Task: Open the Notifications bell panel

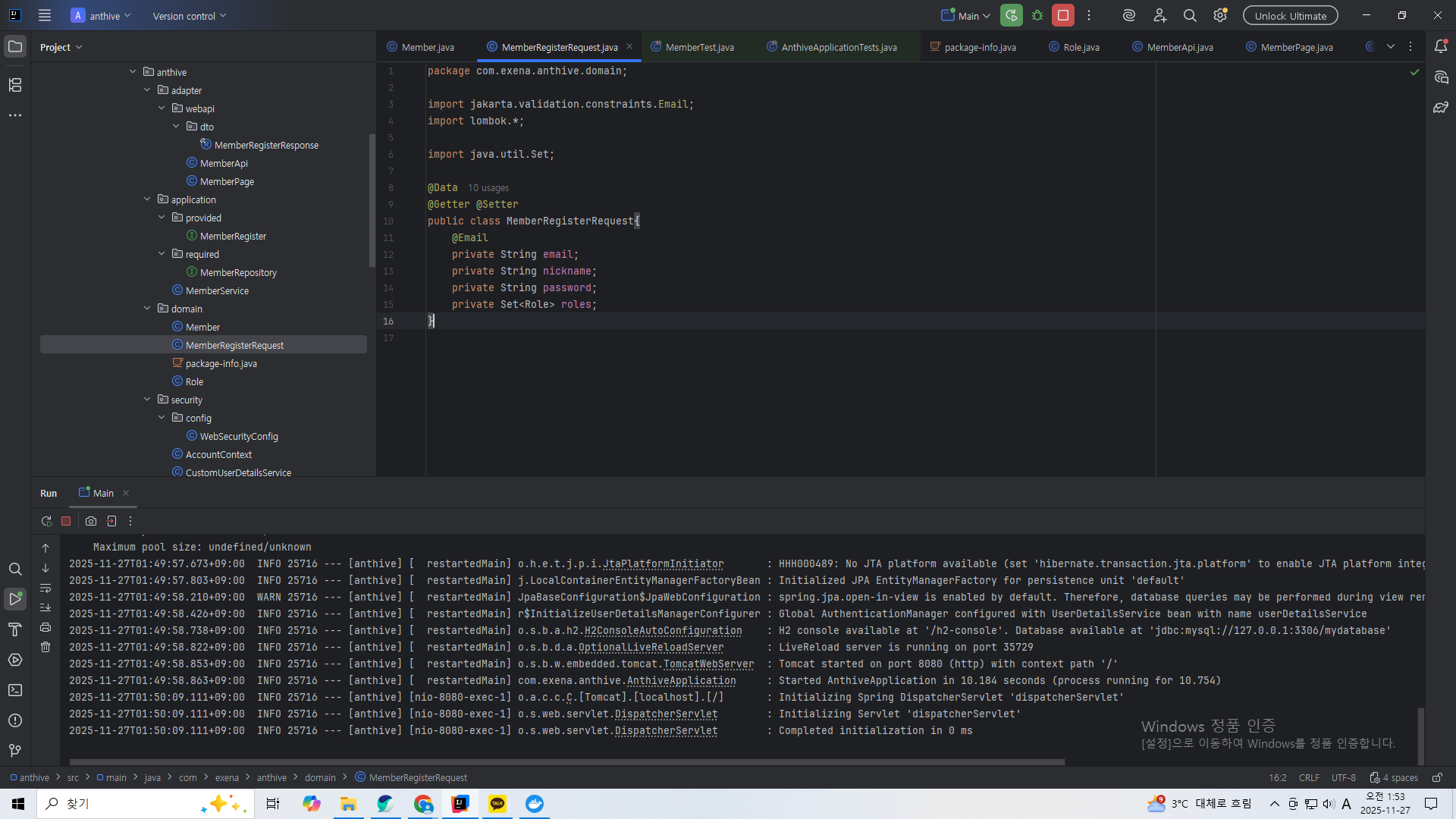Action: coord(1441,46)
